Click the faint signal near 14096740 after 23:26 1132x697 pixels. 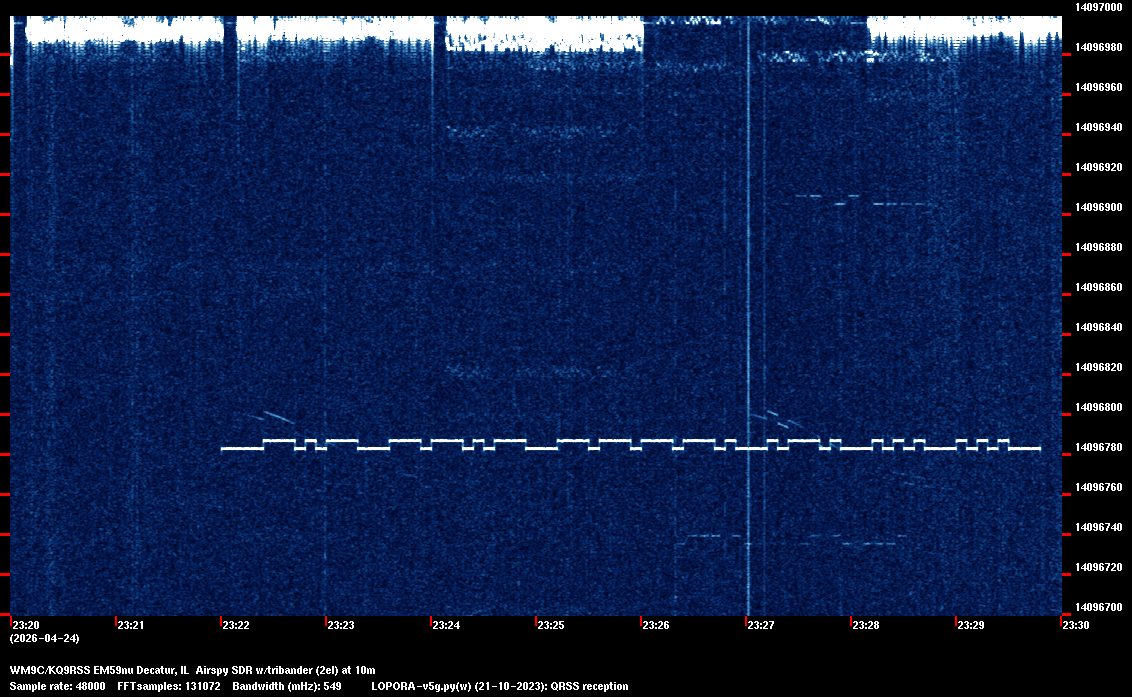pos(791,539)
